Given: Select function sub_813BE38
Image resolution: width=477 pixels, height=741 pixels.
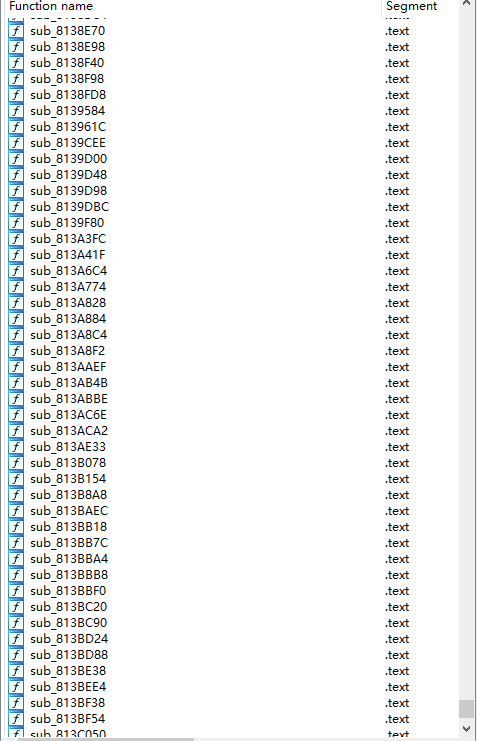Looking at the screenshot, I should tap(68, 671).
